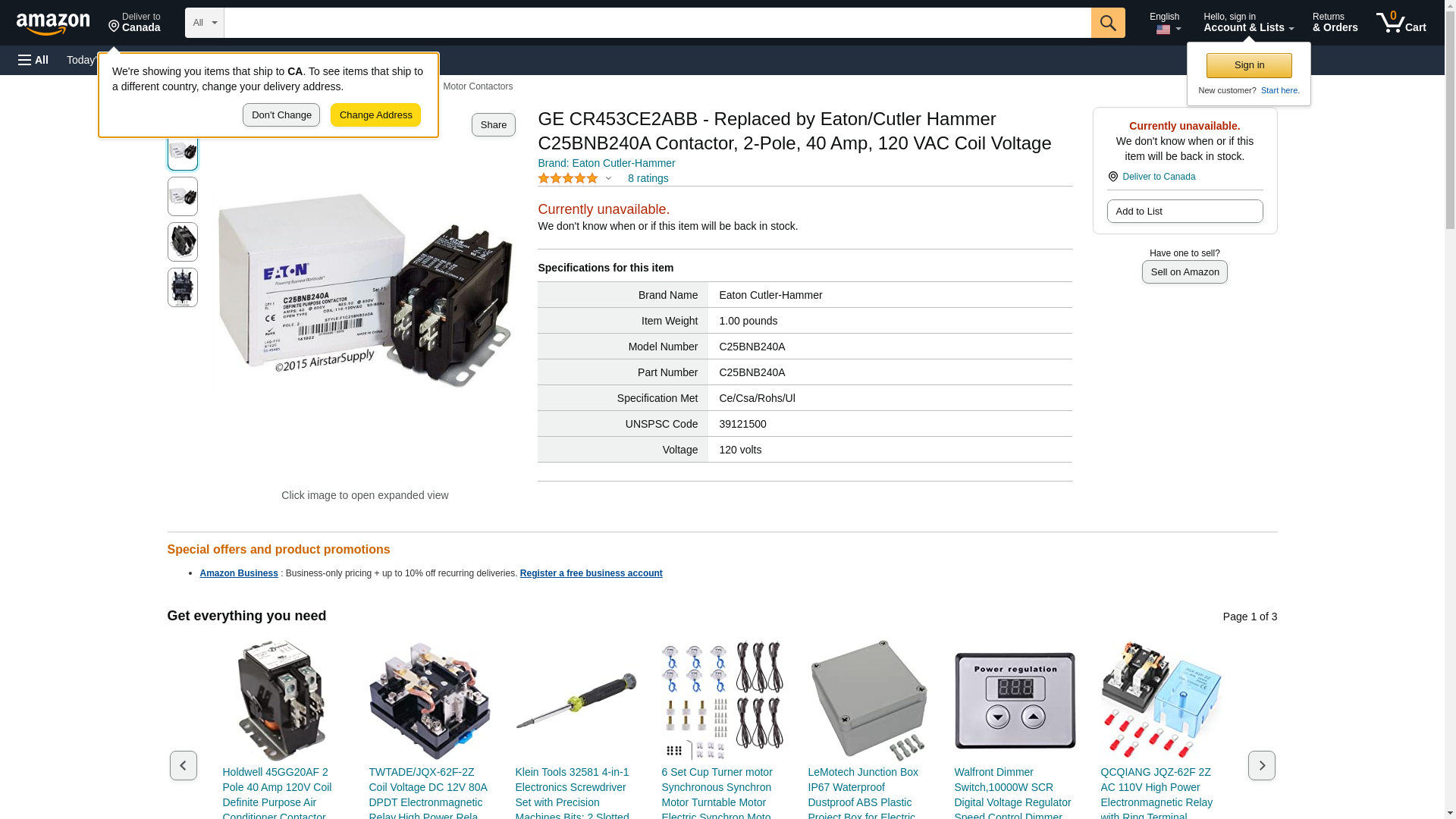This screenshot has height=819, width=1456.
Task: Click Don't Change button
Action: tap(281, 115)
